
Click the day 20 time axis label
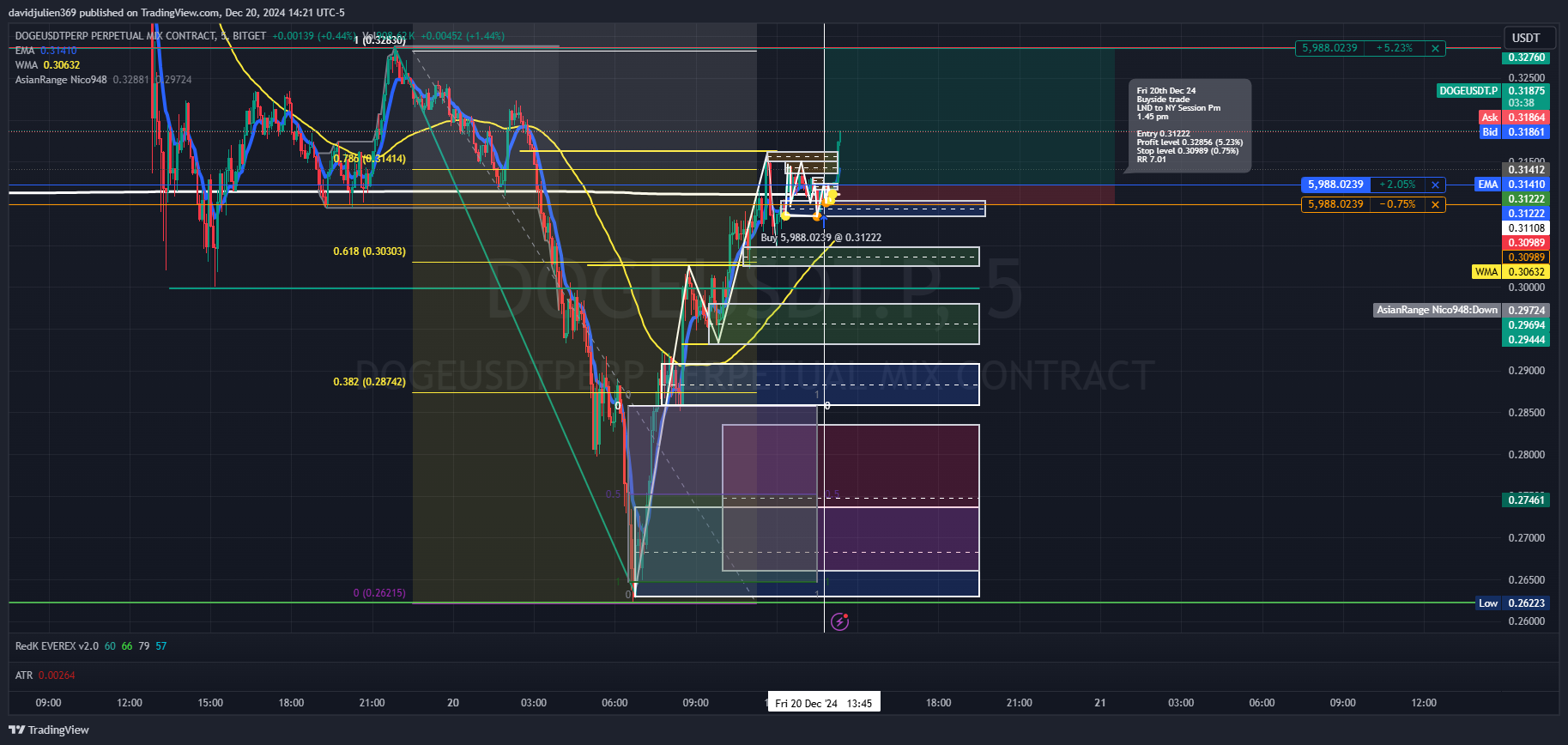pyautogui.click(x=453, y=703)
